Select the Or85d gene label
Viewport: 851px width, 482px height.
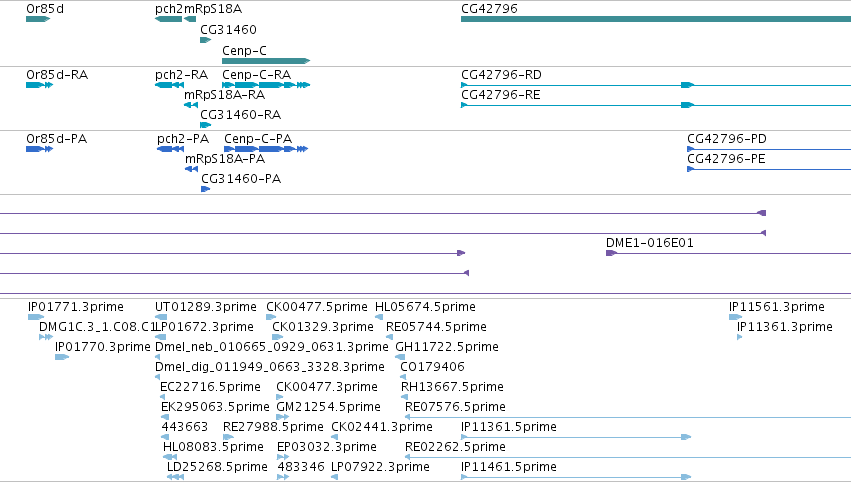pos(45,9)
